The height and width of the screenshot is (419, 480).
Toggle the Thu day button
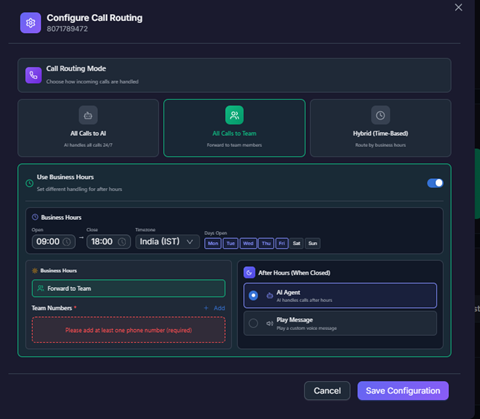pyautogui.click(x=266, y=243)
